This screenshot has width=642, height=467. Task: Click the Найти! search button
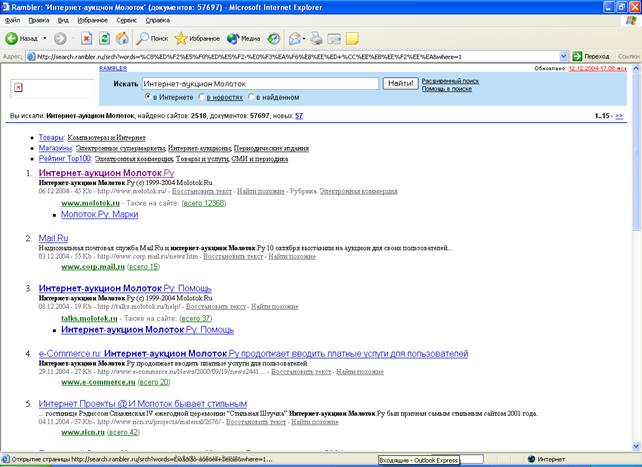[x=399, y=84]
